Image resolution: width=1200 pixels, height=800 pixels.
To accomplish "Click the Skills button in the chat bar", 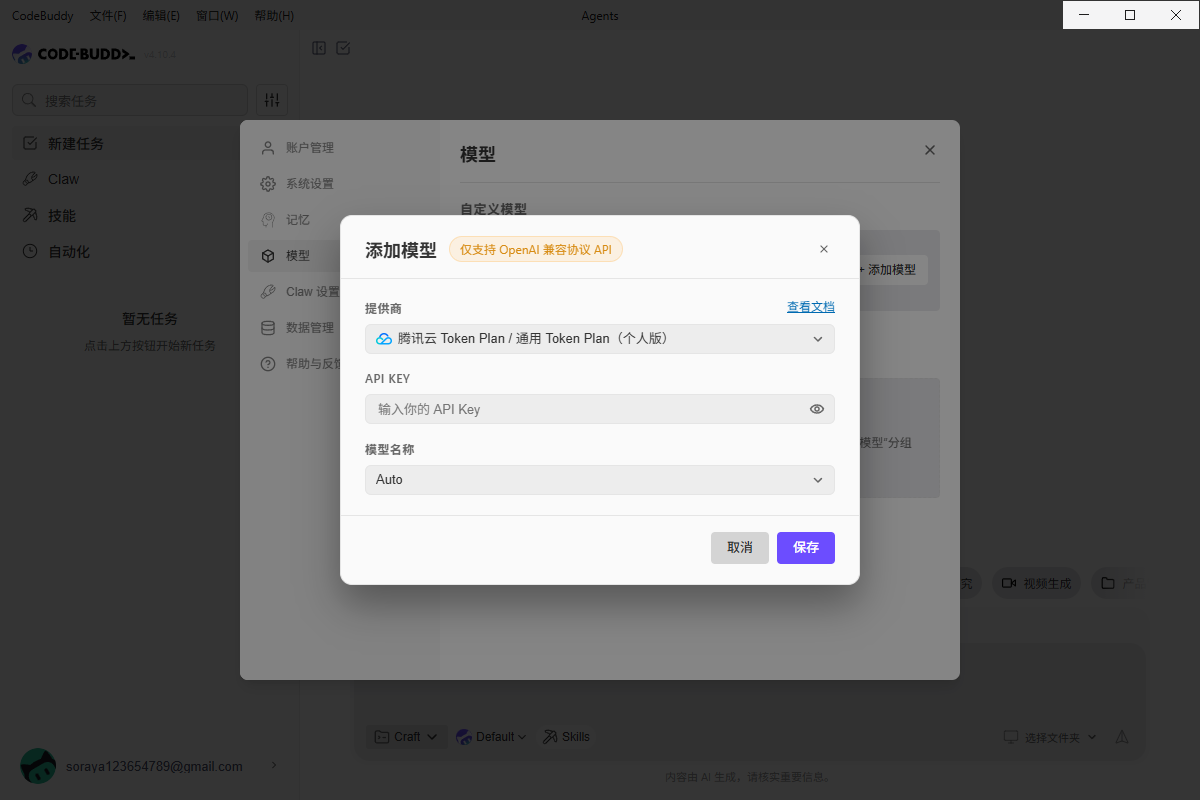I will 567,737.
